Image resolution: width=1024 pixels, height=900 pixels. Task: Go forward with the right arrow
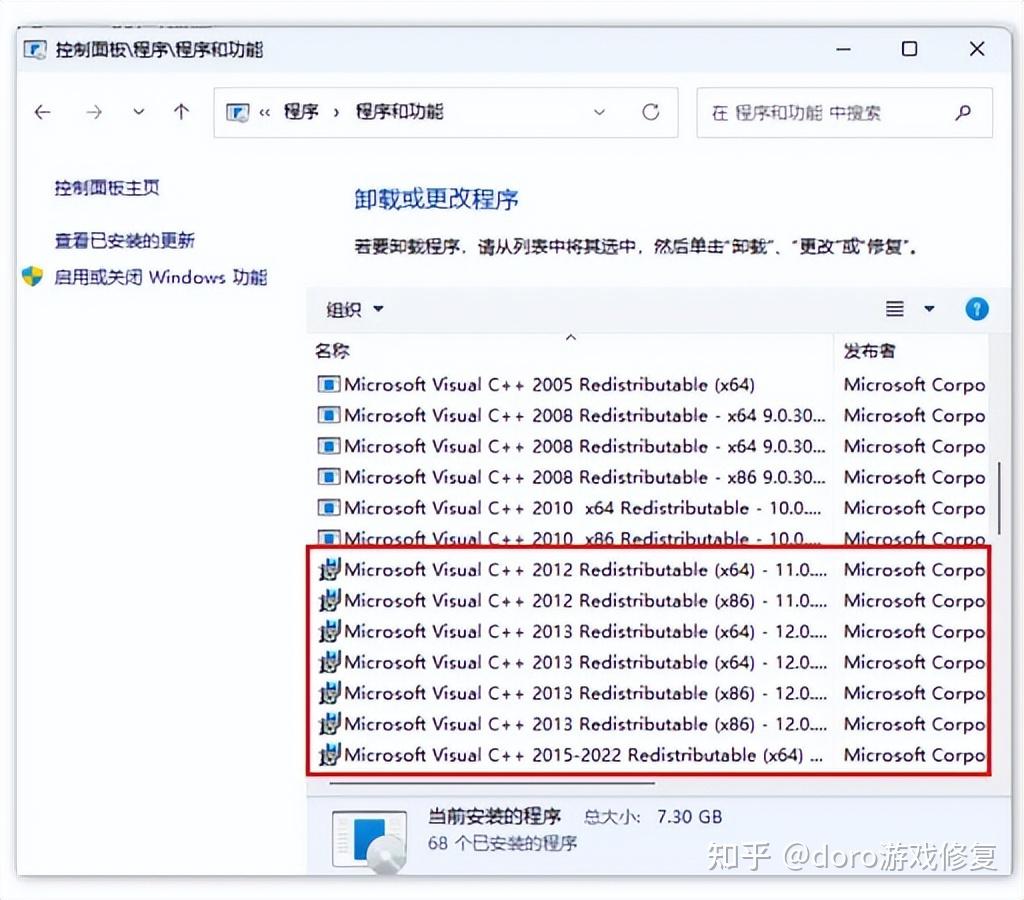coord(94,112)
